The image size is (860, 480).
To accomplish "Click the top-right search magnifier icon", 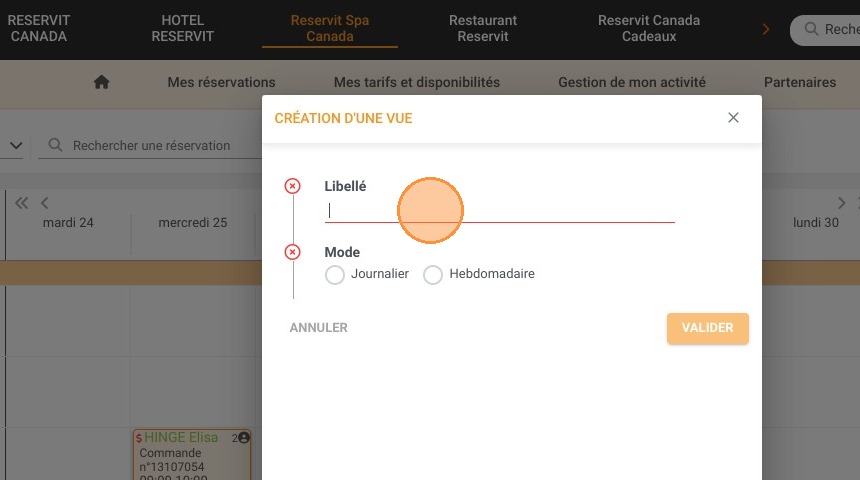I will click(811, 29).
